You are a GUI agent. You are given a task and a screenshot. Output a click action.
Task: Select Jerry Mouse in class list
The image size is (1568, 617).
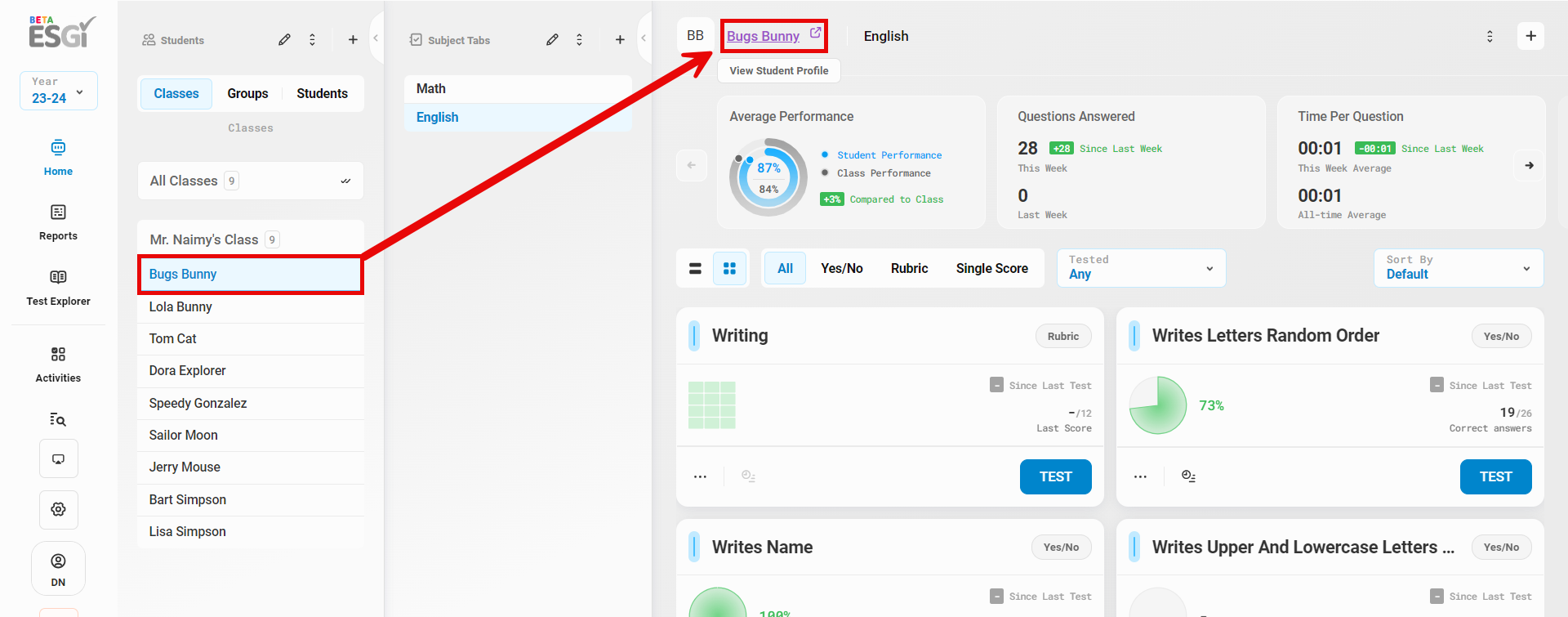point(250,467)
